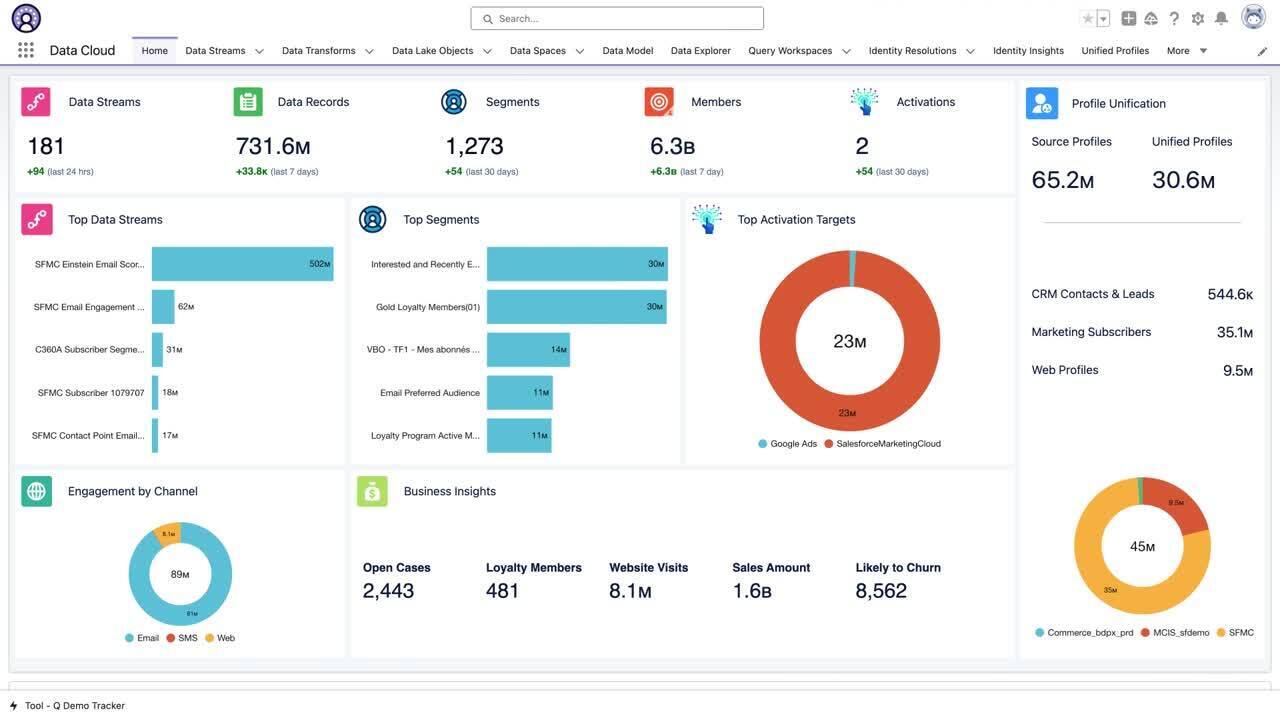1280x720 pixels.
Task: Expand the More menu
Action: [x=1188, y=48]
